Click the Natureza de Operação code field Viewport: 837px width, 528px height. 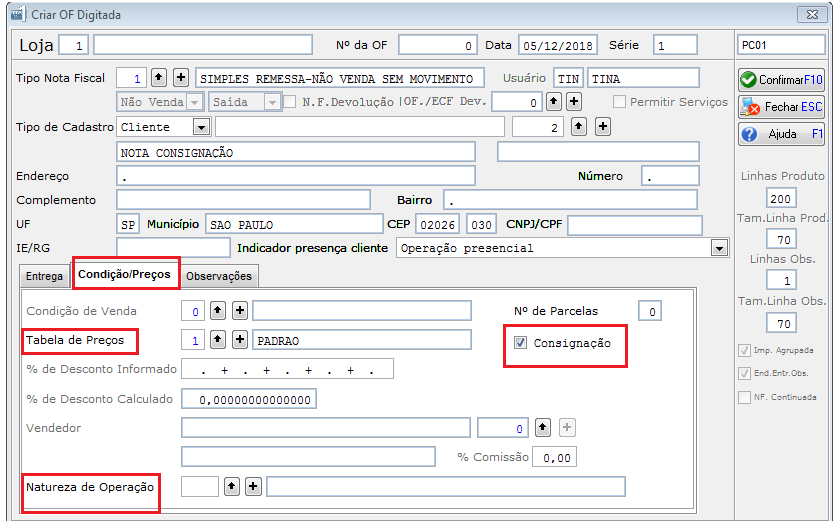[x=200, y=486]
